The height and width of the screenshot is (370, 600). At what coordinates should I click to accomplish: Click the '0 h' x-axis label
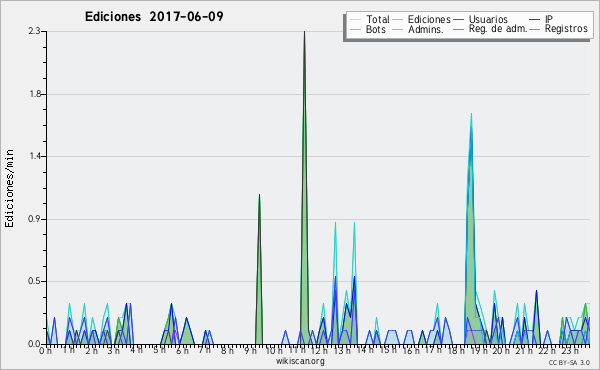coord(46,351)
